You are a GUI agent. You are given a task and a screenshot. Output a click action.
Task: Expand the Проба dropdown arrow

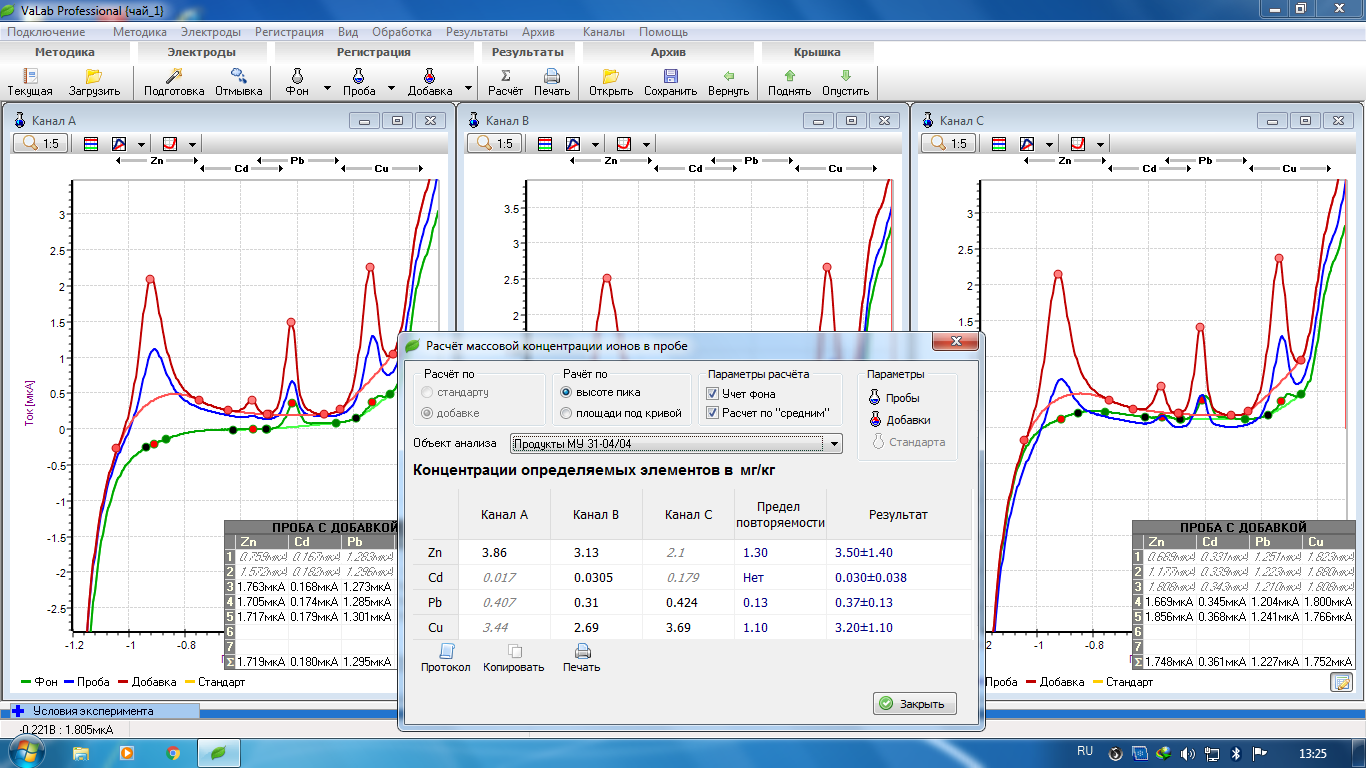392,88
